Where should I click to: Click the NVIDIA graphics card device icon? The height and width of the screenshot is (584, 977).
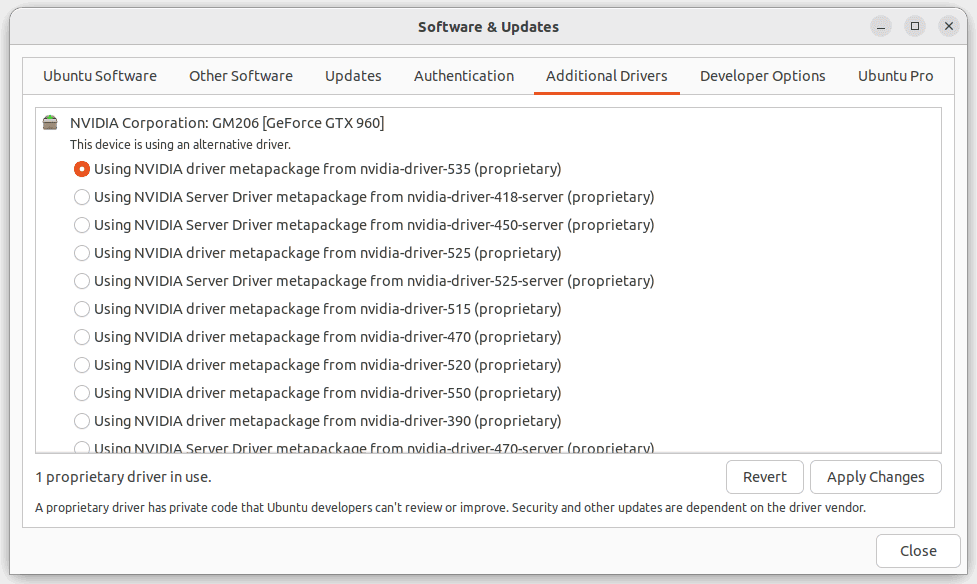[x=50, y=122]
